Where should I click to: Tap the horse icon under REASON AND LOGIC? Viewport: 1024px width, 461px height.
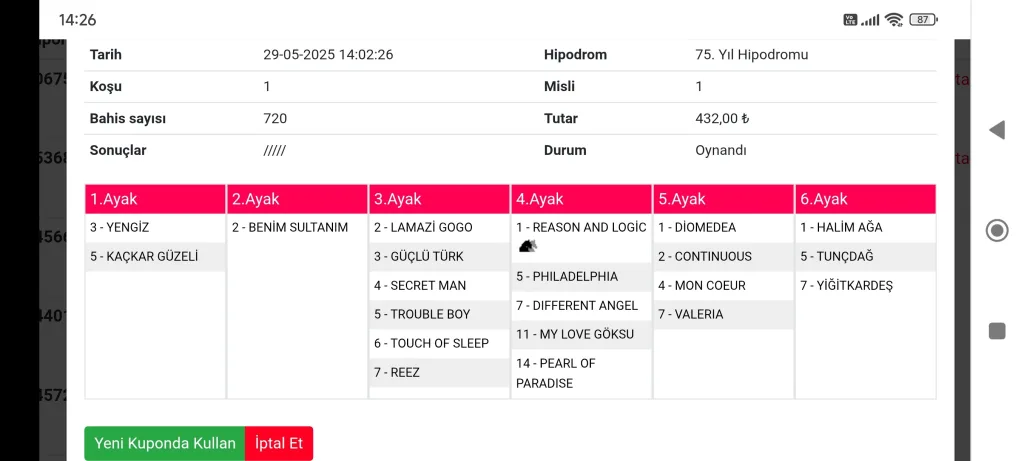[528, 246]
